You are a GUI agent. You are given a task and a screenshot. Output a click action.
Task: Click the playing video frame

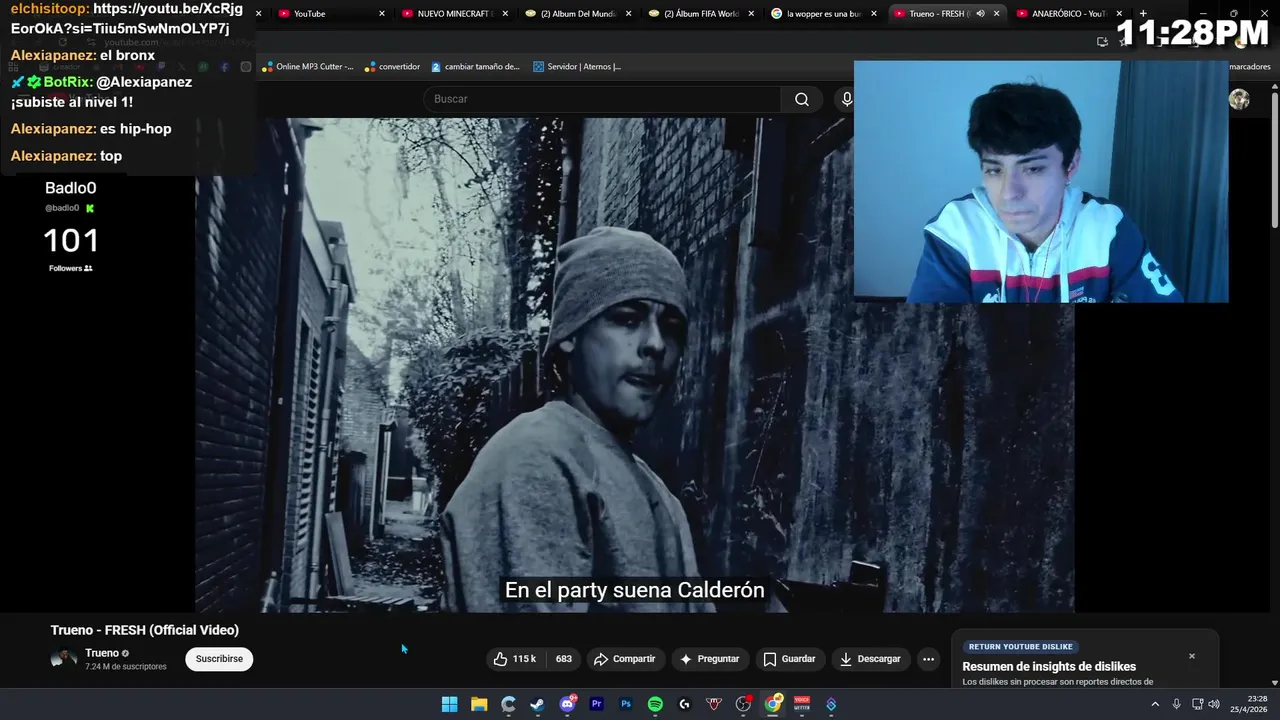click(x=634, y=365)
